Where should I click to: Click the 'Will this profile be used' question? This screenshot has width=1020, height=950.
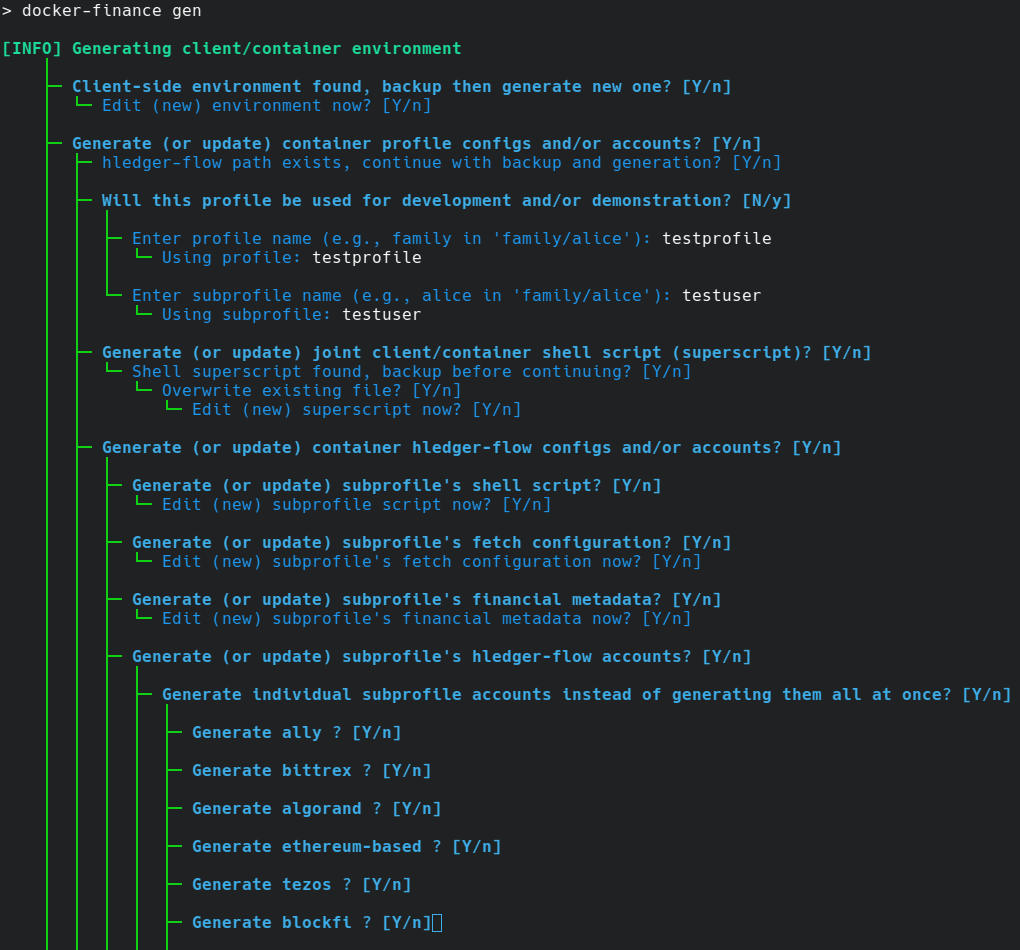[x=446, y=201]
